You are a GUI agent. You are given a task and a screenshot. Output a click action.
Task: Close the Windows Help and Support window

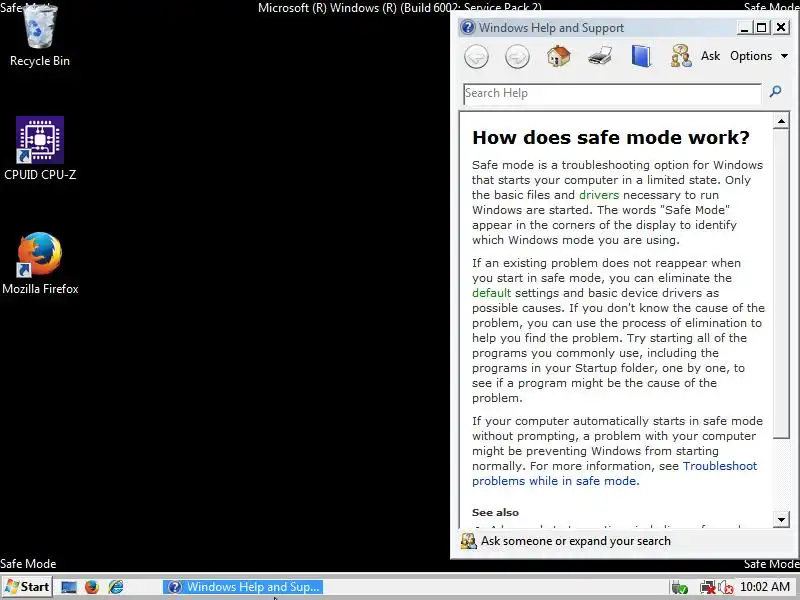click(781, 28)
